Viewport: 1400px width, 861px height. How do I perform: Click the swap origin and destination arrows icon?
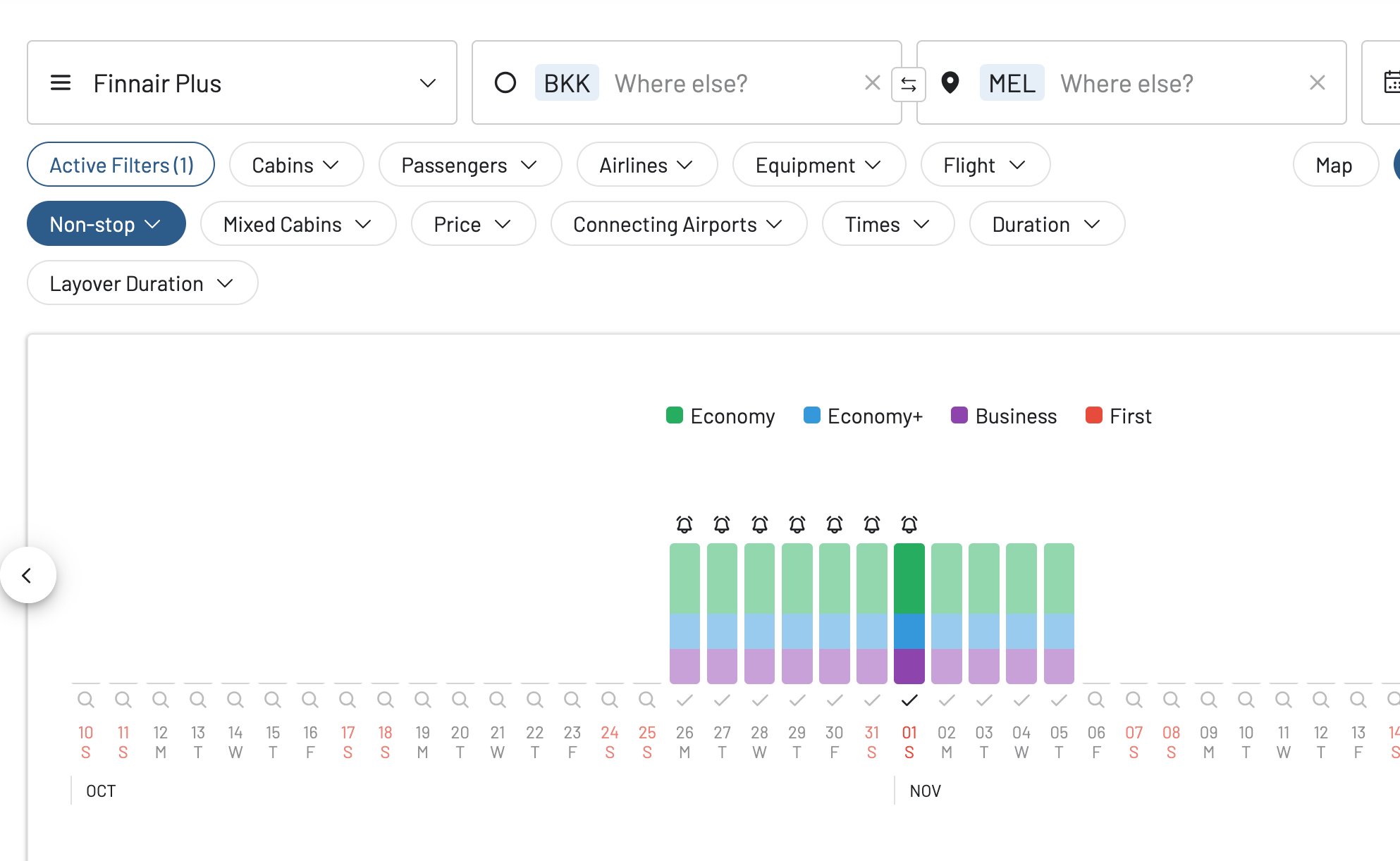[910, 83]
